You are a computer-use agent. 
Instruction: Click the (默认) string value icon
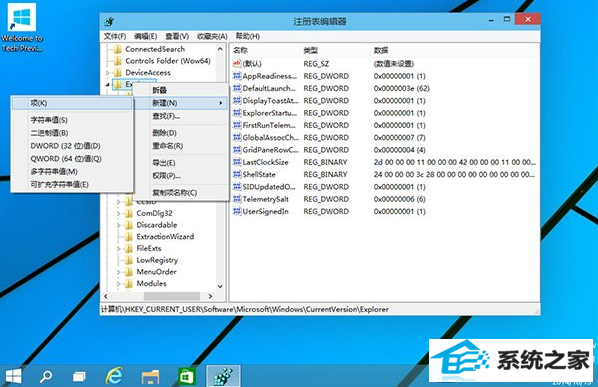237,63
